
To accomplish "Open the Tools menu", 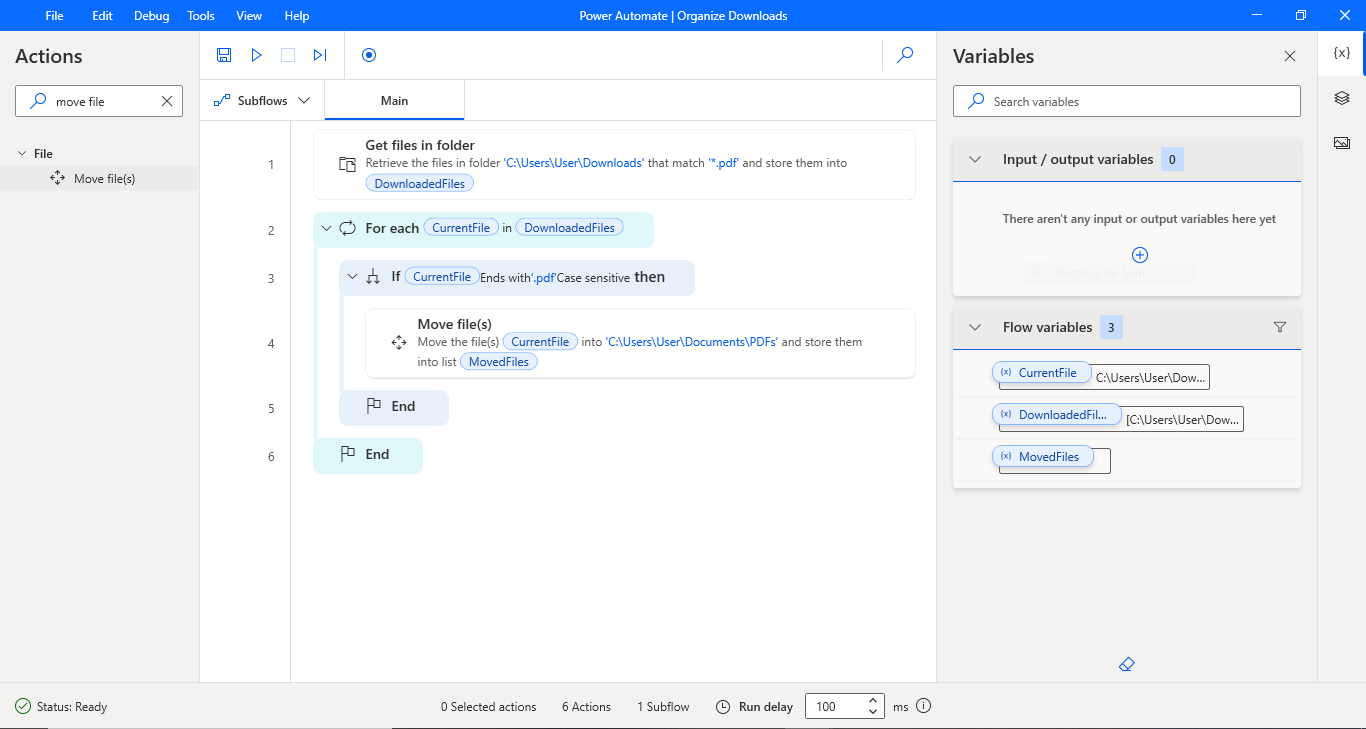I will coord(201,16).
